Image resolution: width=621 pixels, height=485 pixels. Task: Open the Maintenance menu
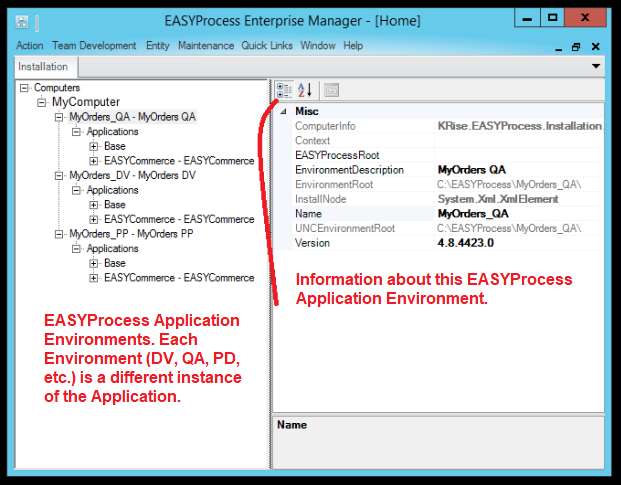[x=206, y=46]
